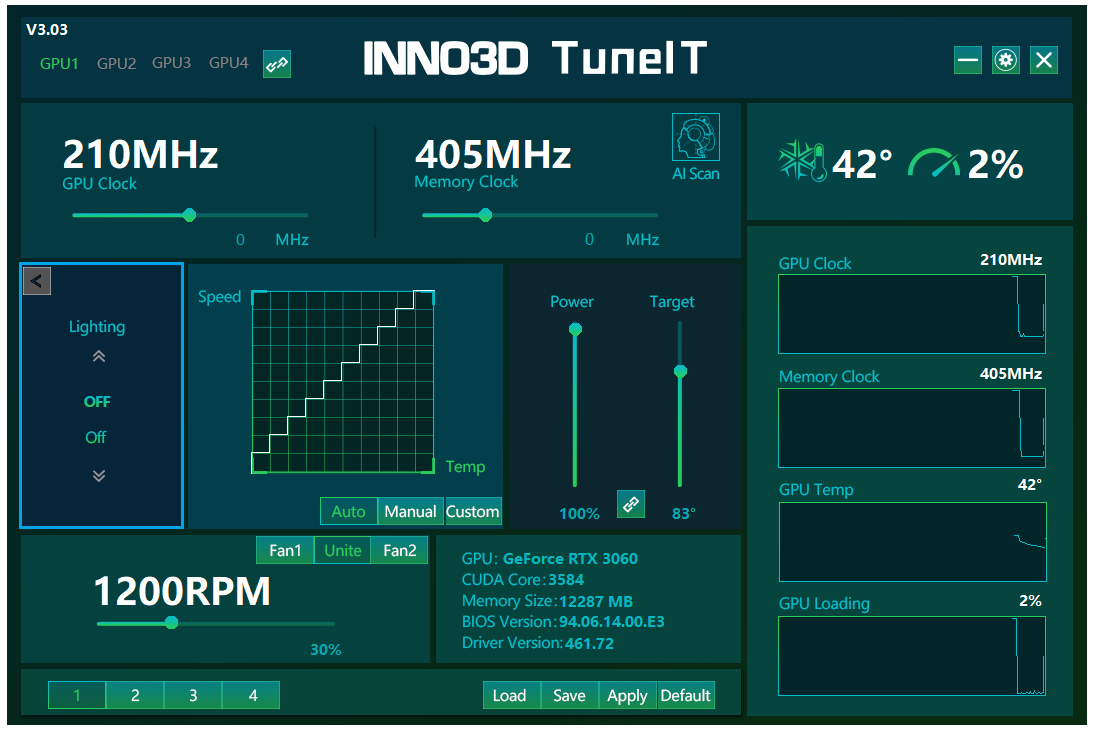Switch to GPU4 tab
The width and height of the screenshot is (1096, 732).
pyautogui.click(x=229, y=63)
